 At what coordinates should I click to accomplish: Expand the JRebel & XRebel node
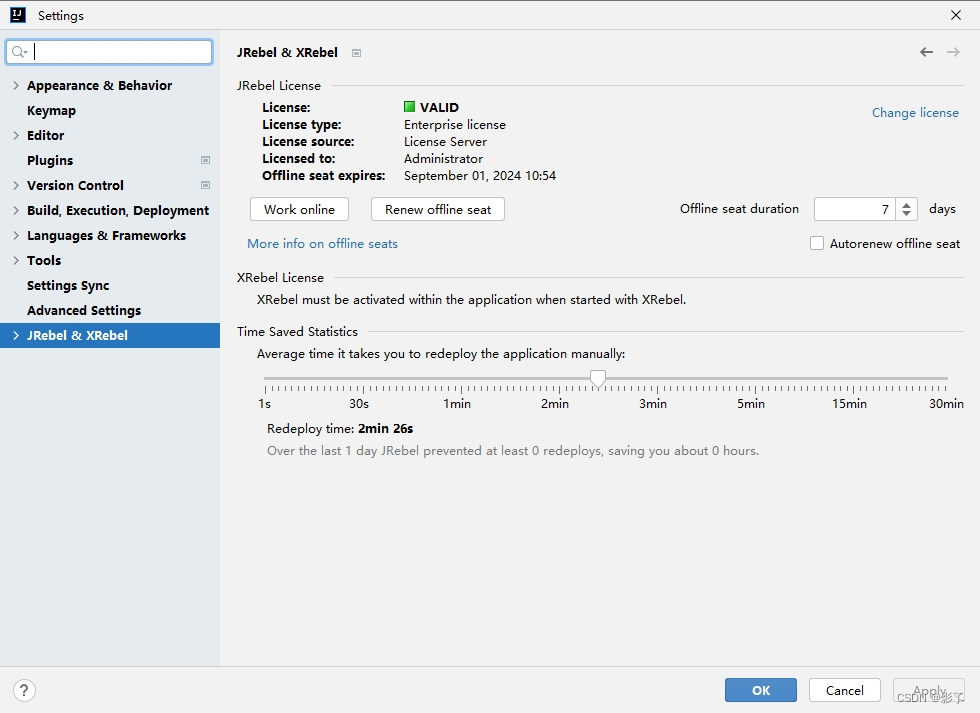click(x=16, y=336)
